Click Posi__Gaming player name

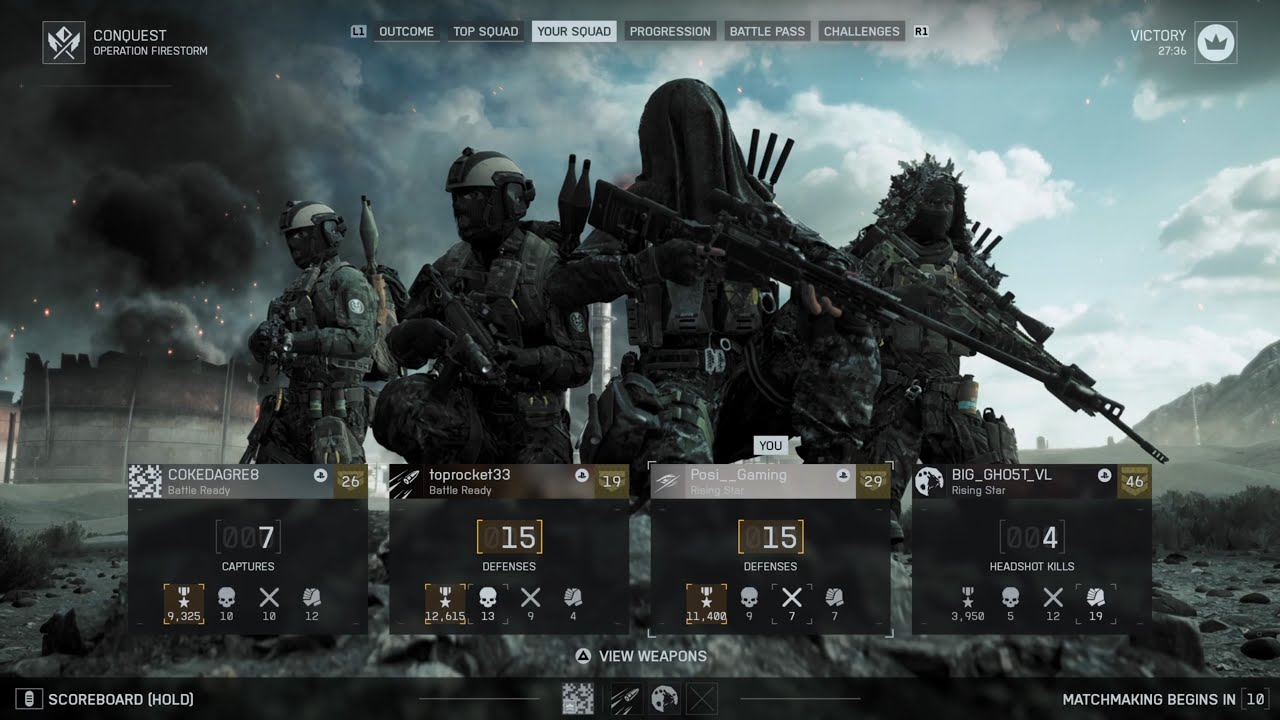pos(738,475)
